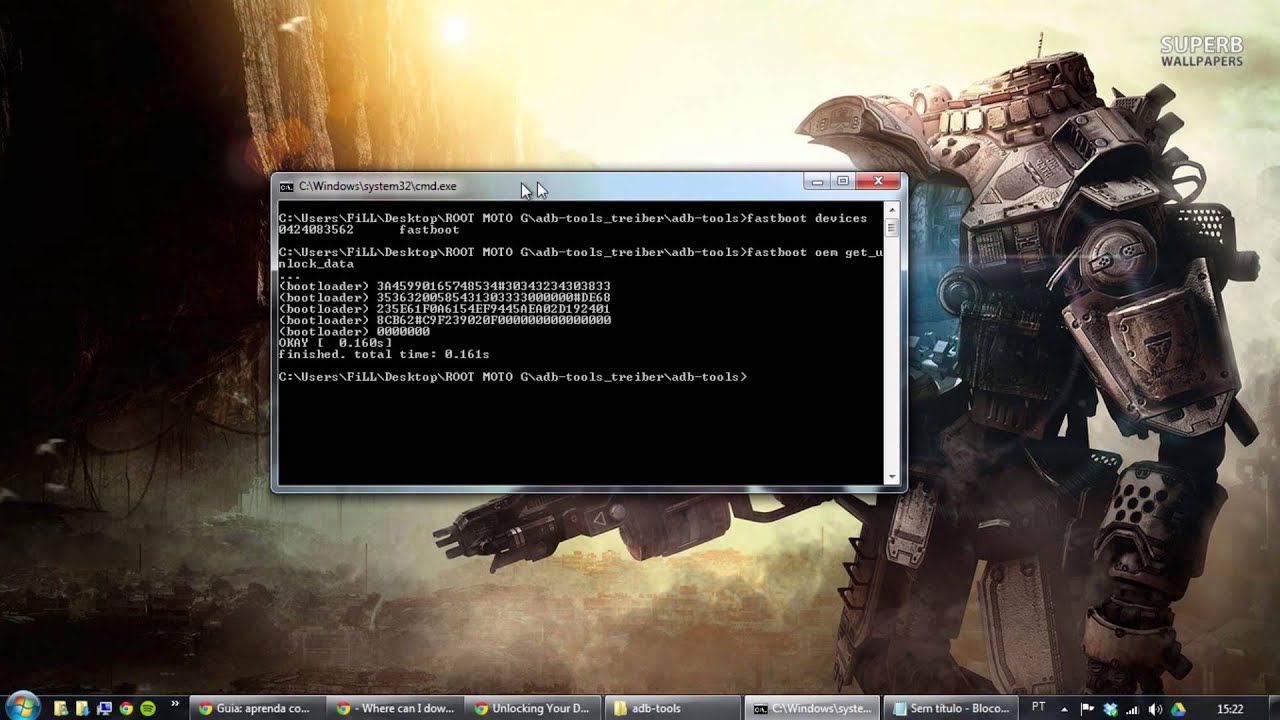Click the cmd scrollbar down arrow
The height and width of the screenshot is (720, 1280).
coord(892,476)
